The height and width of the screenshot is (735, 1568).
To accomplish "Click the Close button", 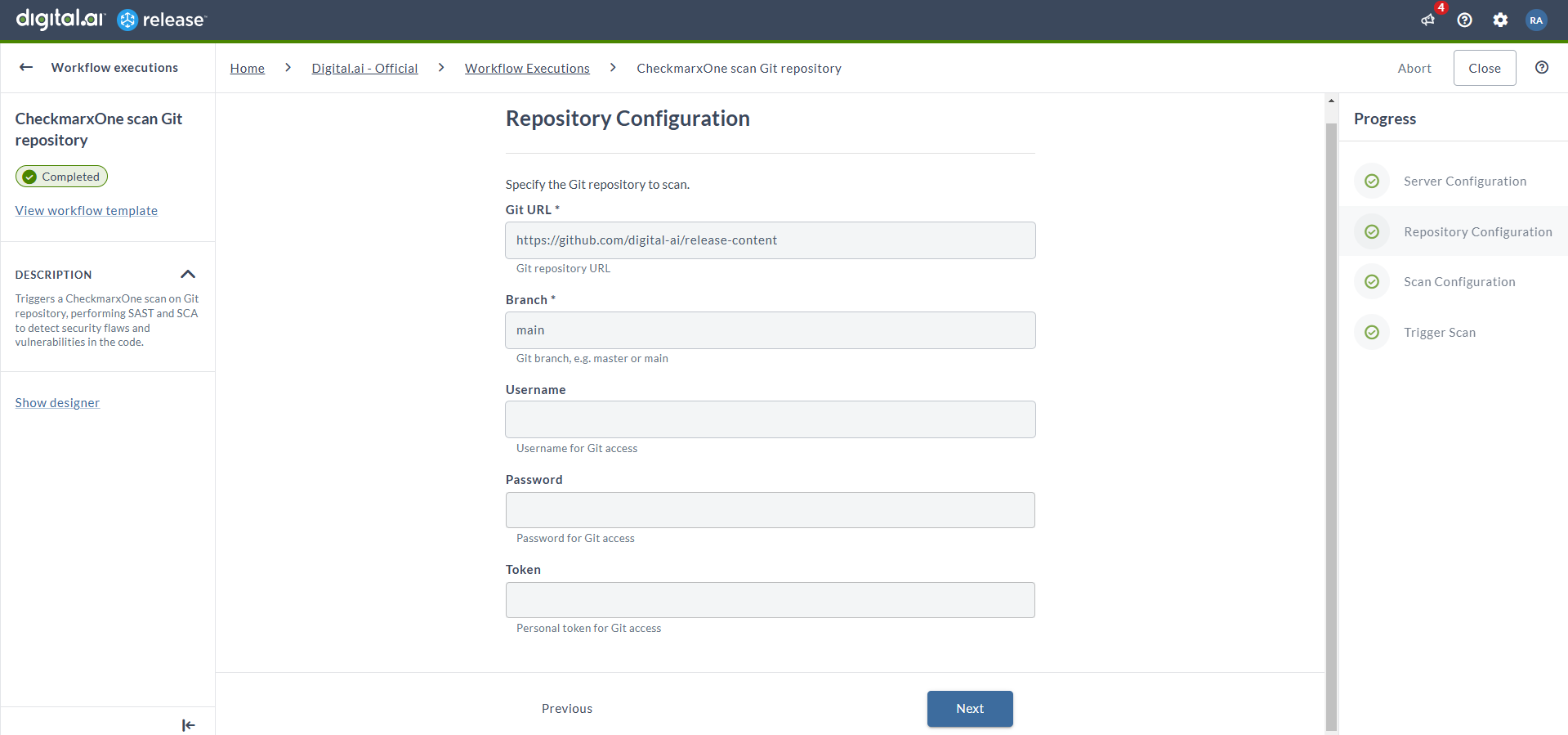I will click(x=1485, y=69).
